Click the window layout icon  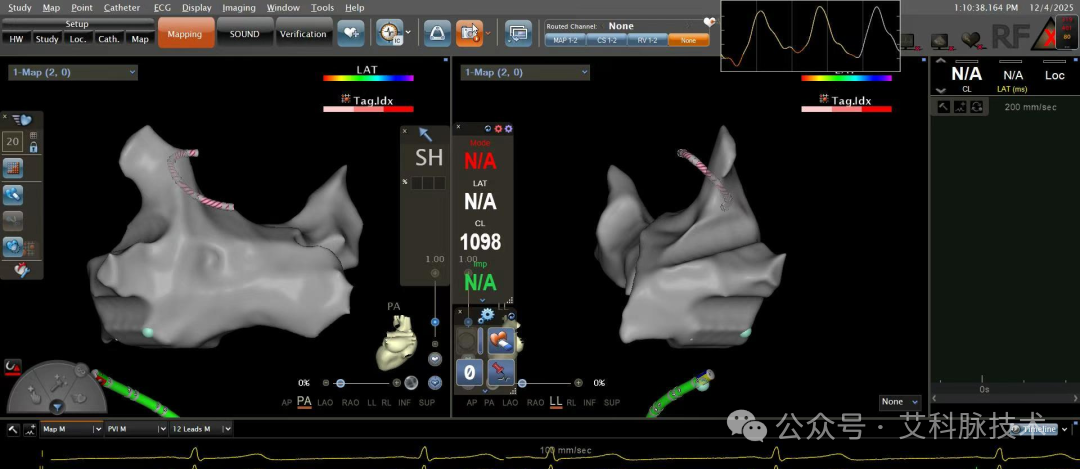coord(518,33)
